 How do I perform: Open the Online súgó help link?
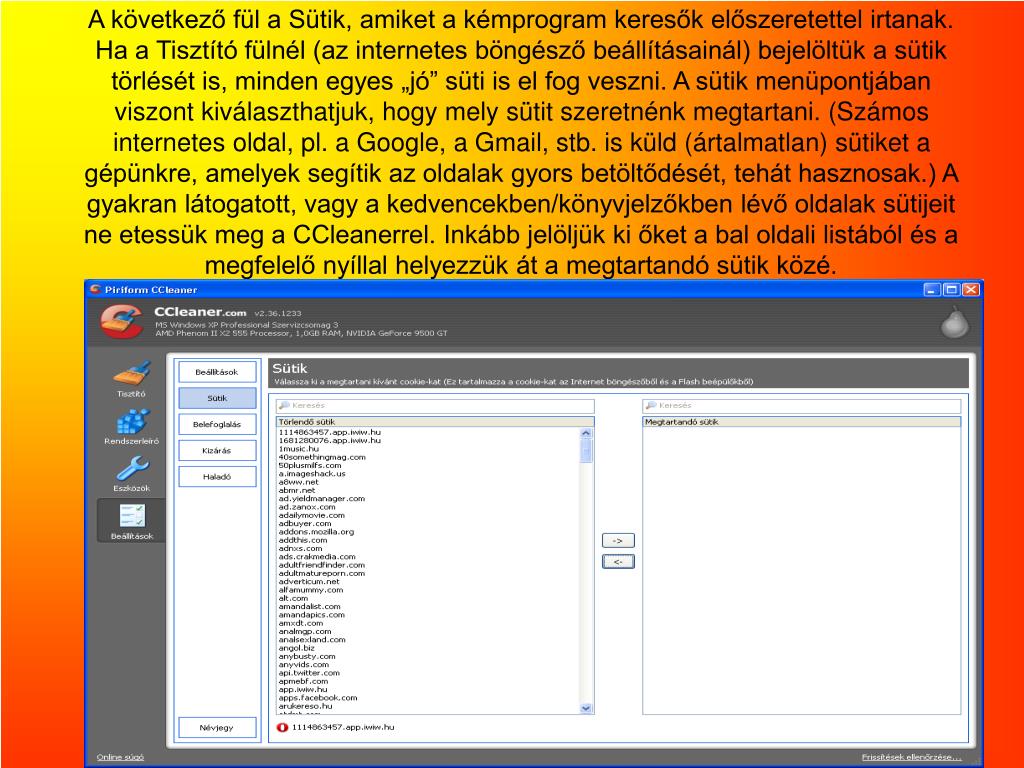(120, 758)
